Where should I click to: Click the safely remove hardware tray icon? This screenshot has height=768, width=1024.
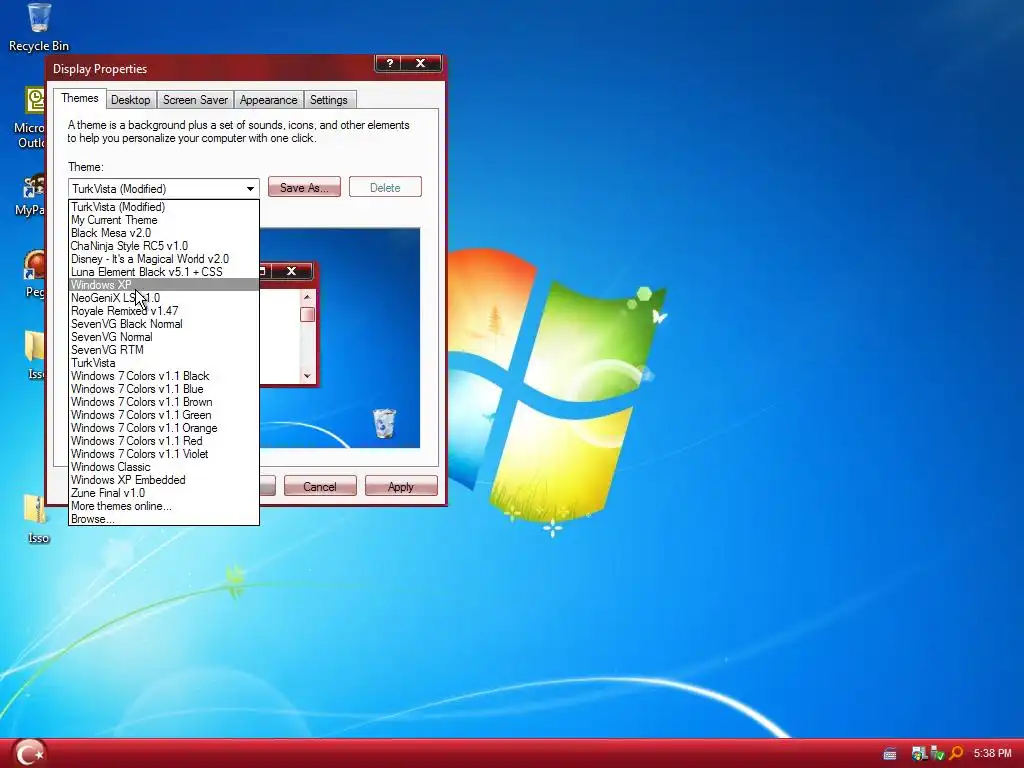pos(938,754)
